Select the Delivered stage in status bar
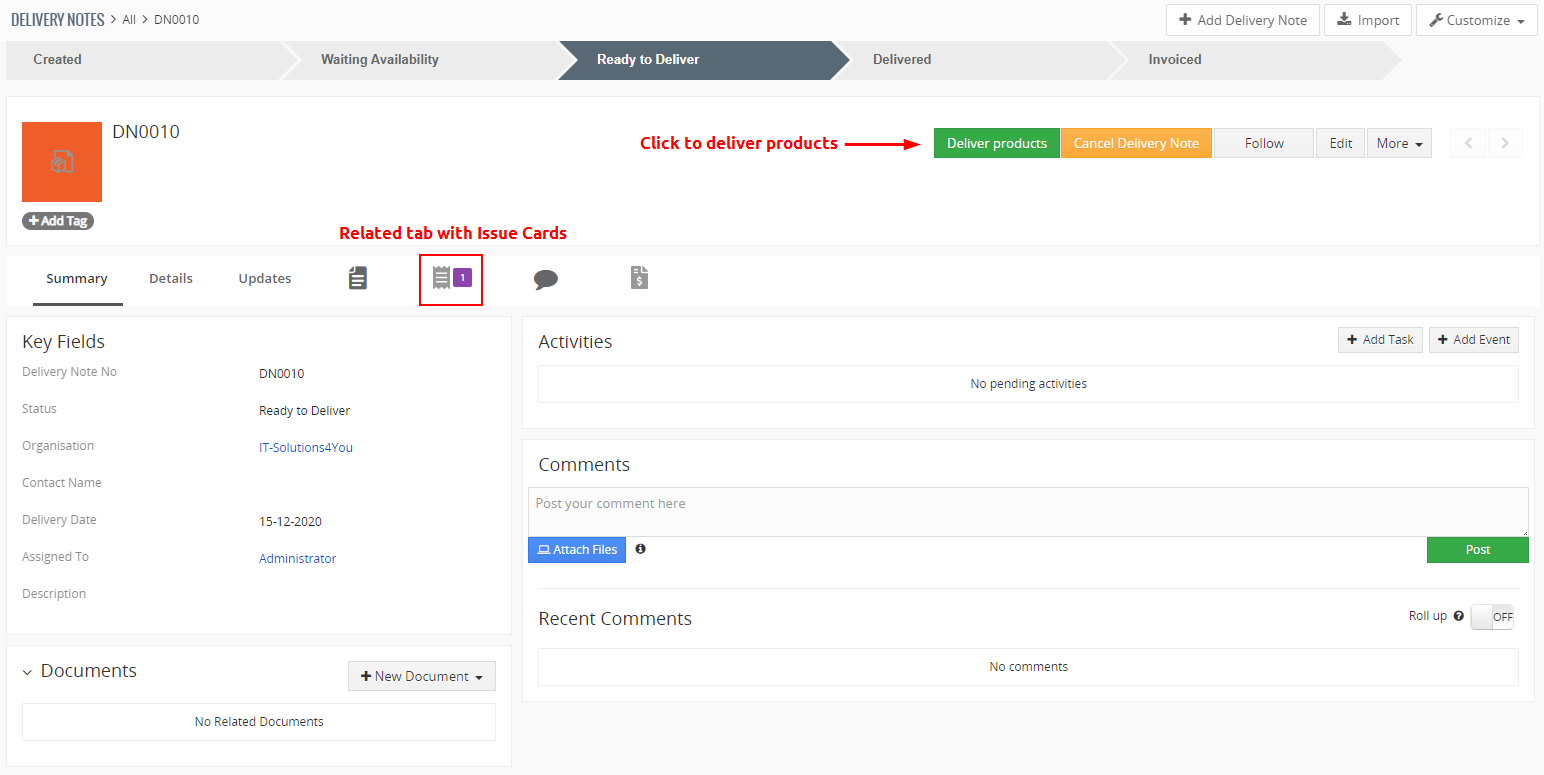 coord(901,60)
